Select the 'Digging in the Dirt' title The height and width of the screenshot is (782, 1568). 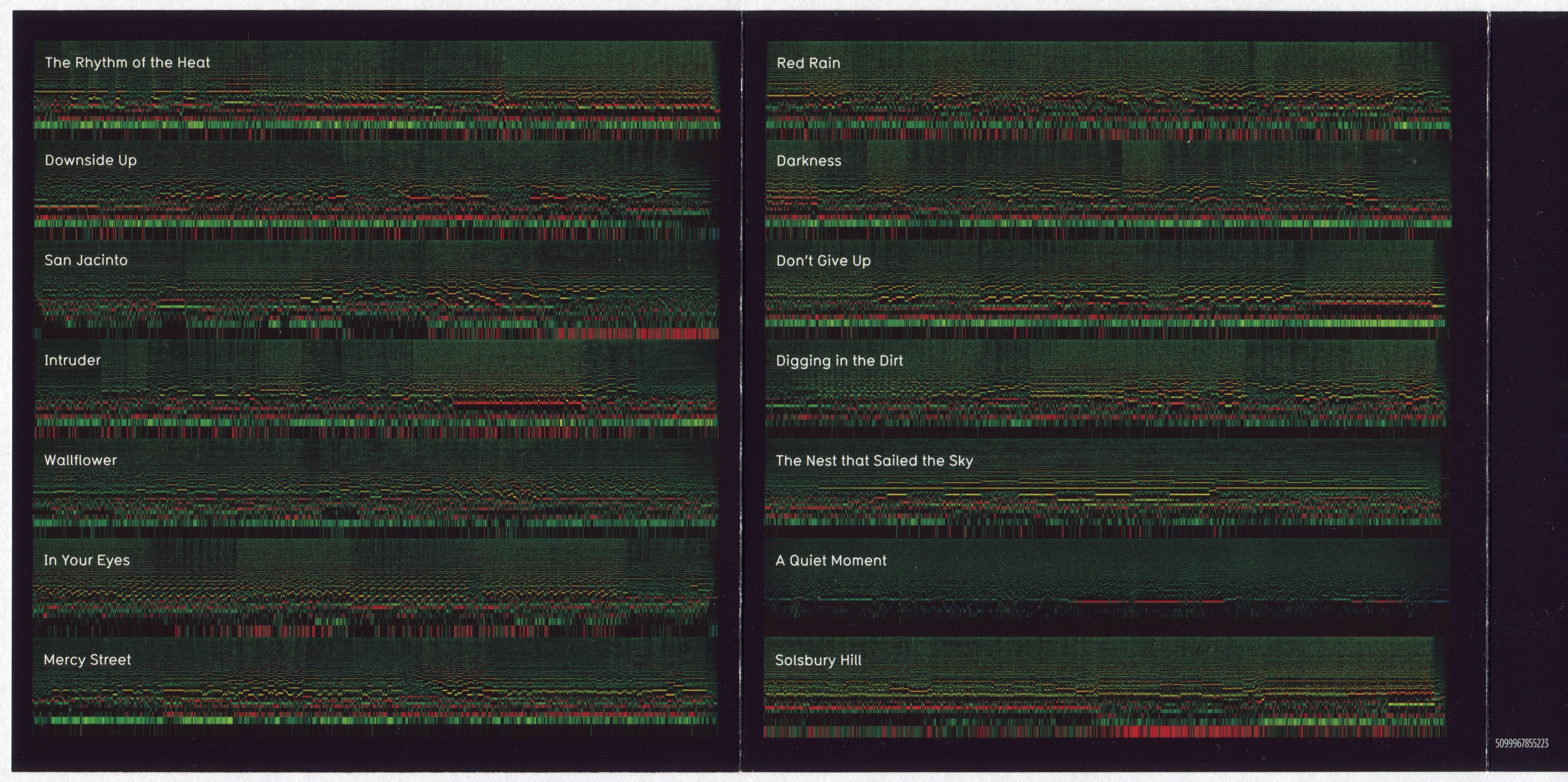point(839,361)
